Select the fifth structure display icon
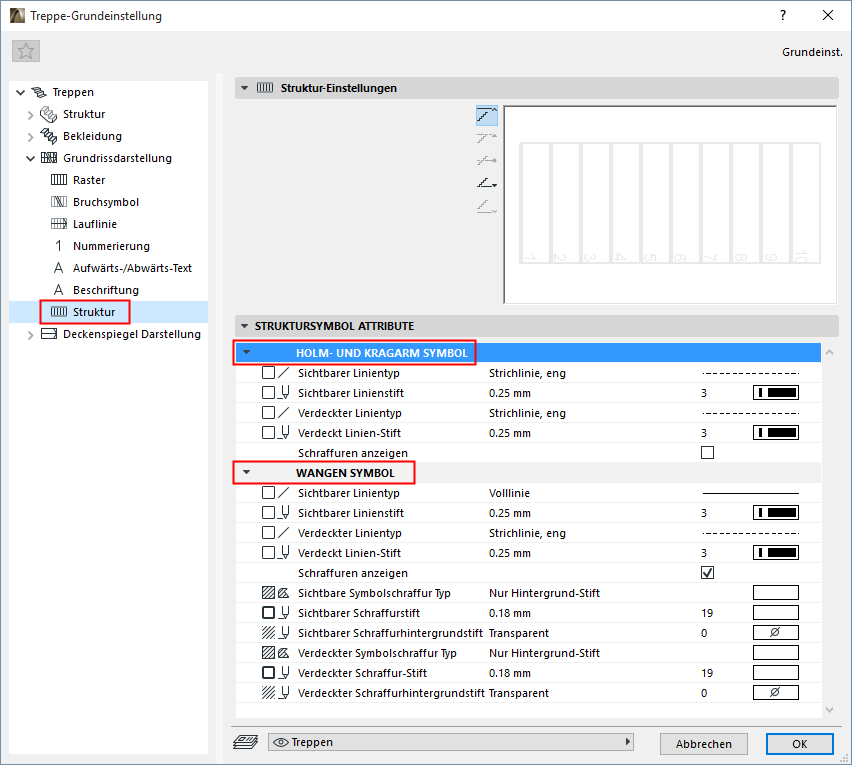 (x=487, y=206)
